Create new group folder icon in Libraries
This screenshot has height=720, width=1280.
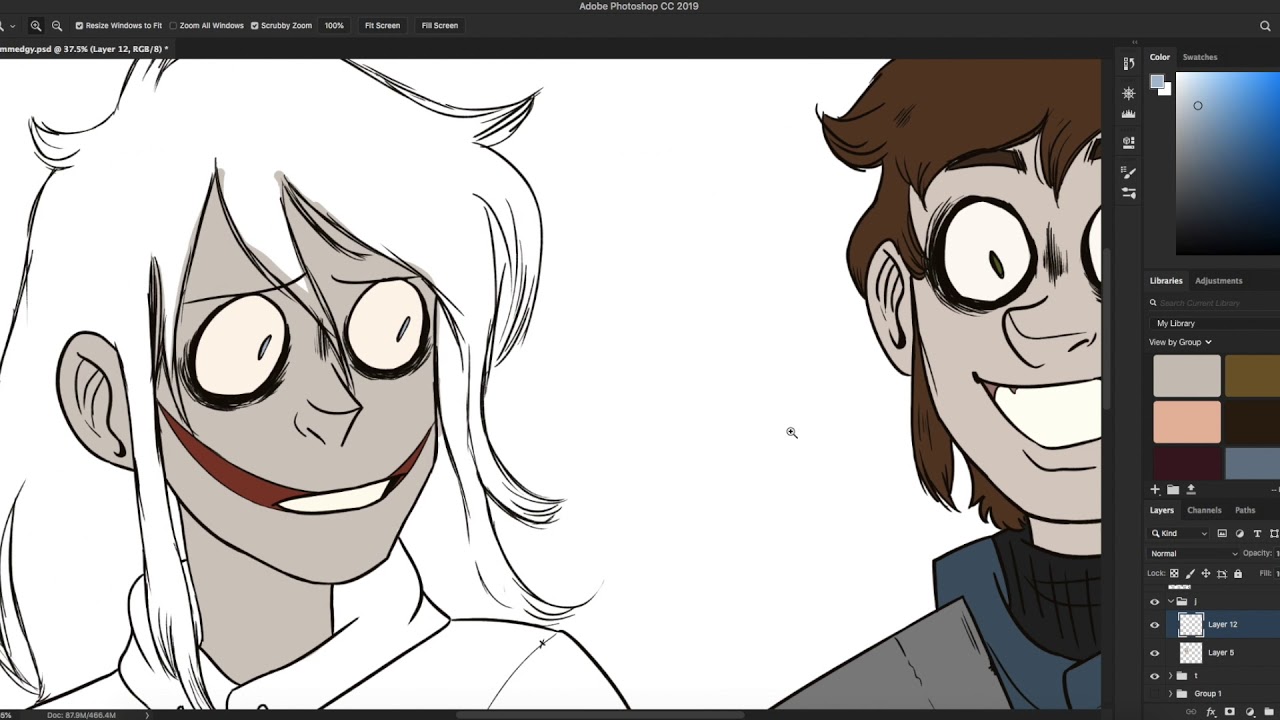(1173, 489)
